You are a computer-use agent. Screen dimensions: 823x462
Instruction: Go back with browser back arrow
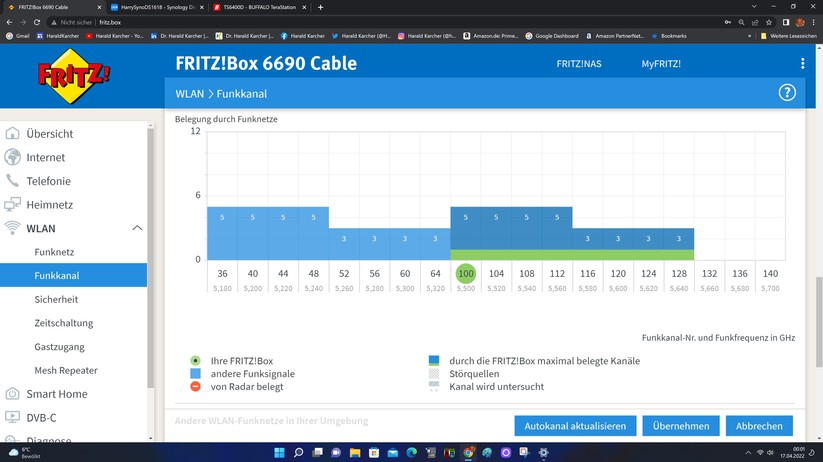pos(9,22)
